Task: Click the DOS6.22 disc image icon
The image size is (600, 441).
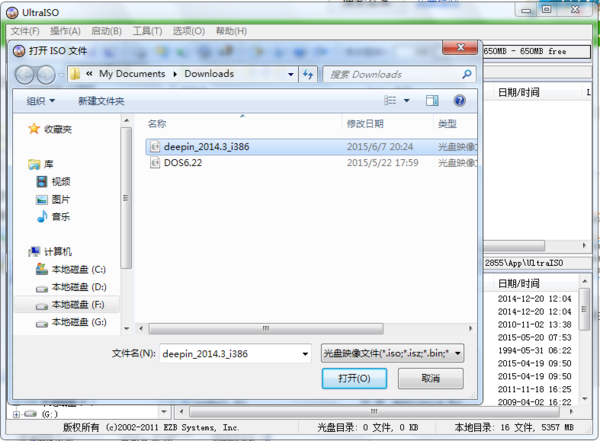Action: pyautogui.click(x=155, y=163)
